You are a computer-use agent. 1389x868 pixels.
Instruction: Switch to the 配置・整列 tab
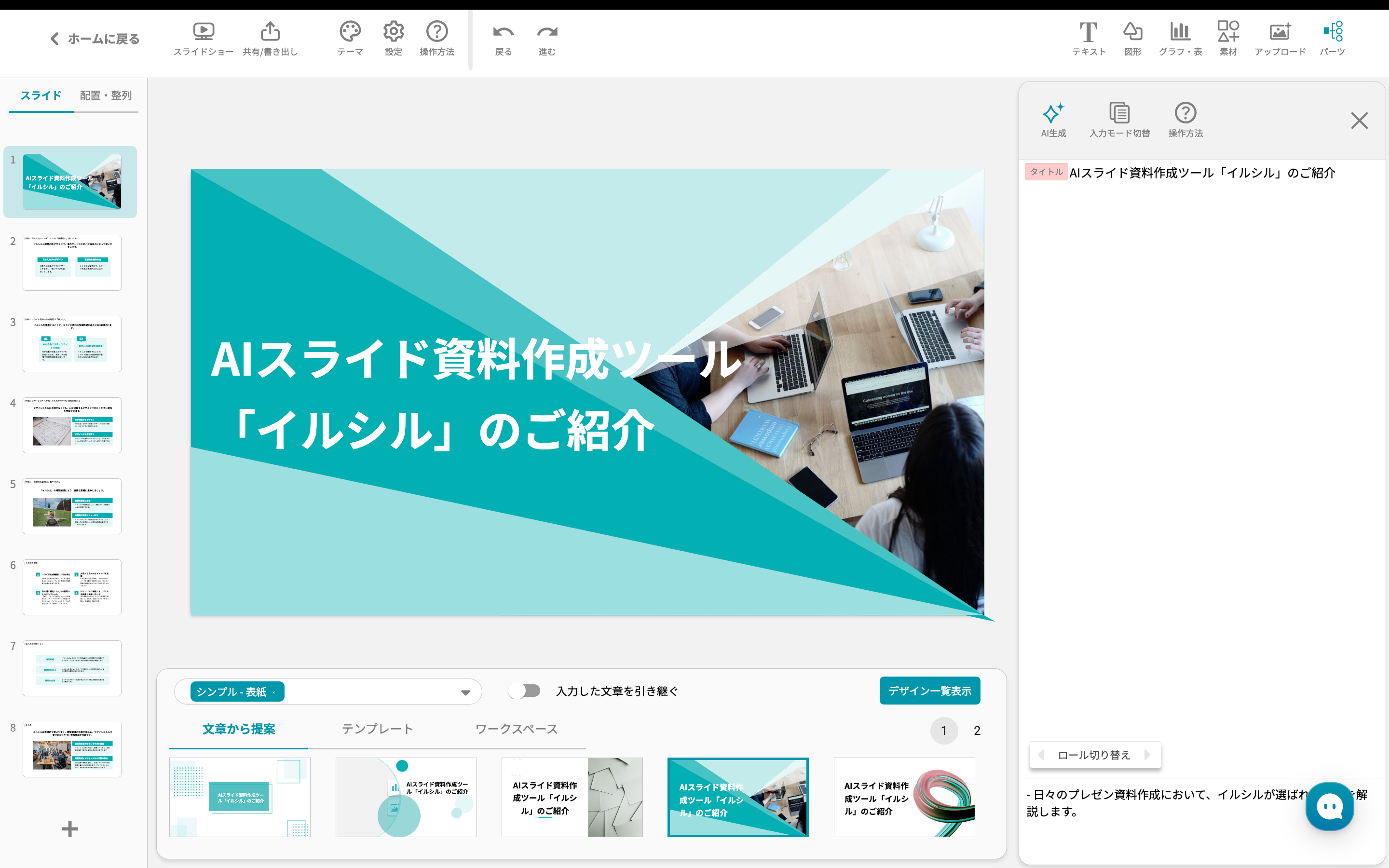coord(106,95)
